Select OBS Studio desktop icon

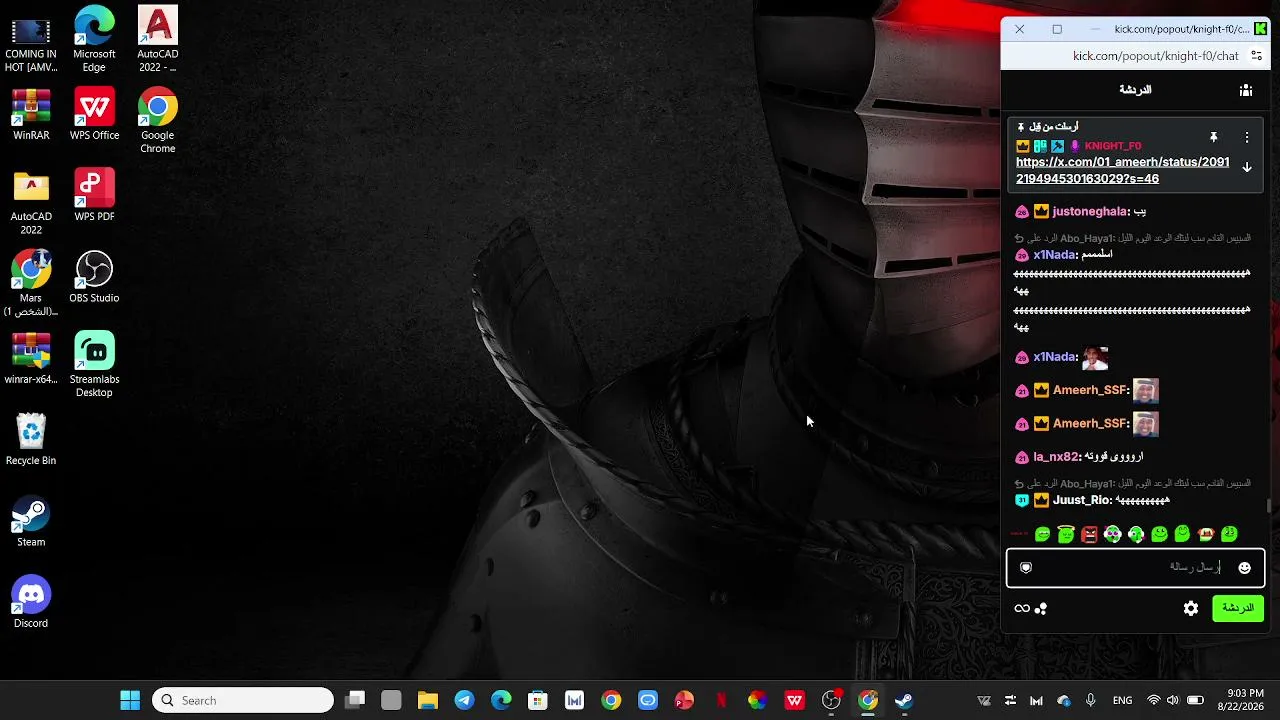click(94, 277)
